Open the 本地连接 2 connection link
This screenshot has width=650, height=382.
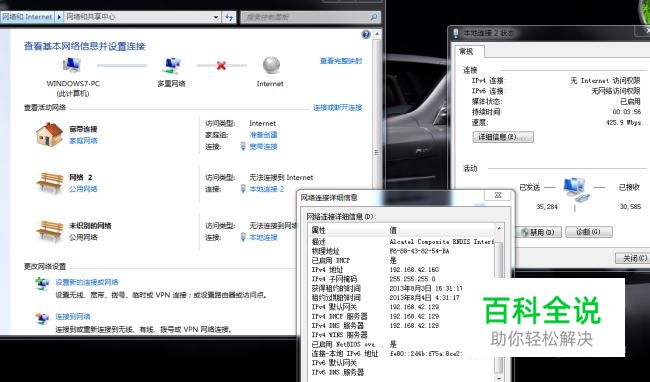click(x=267, y=189)
